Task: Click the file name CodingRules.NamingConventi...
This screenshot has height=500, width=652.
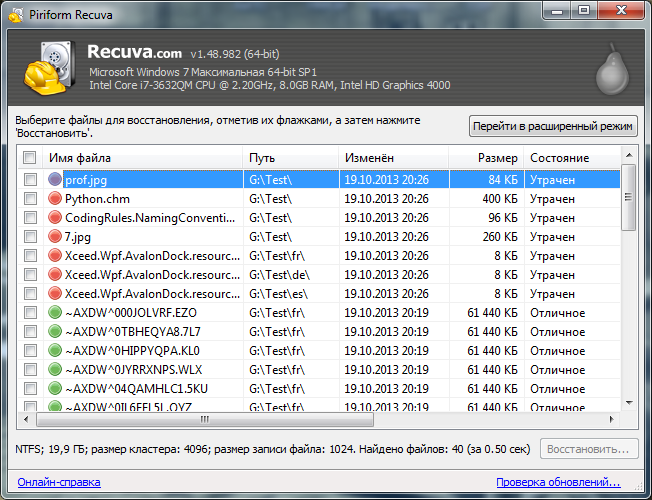Action: coord(150,218)
